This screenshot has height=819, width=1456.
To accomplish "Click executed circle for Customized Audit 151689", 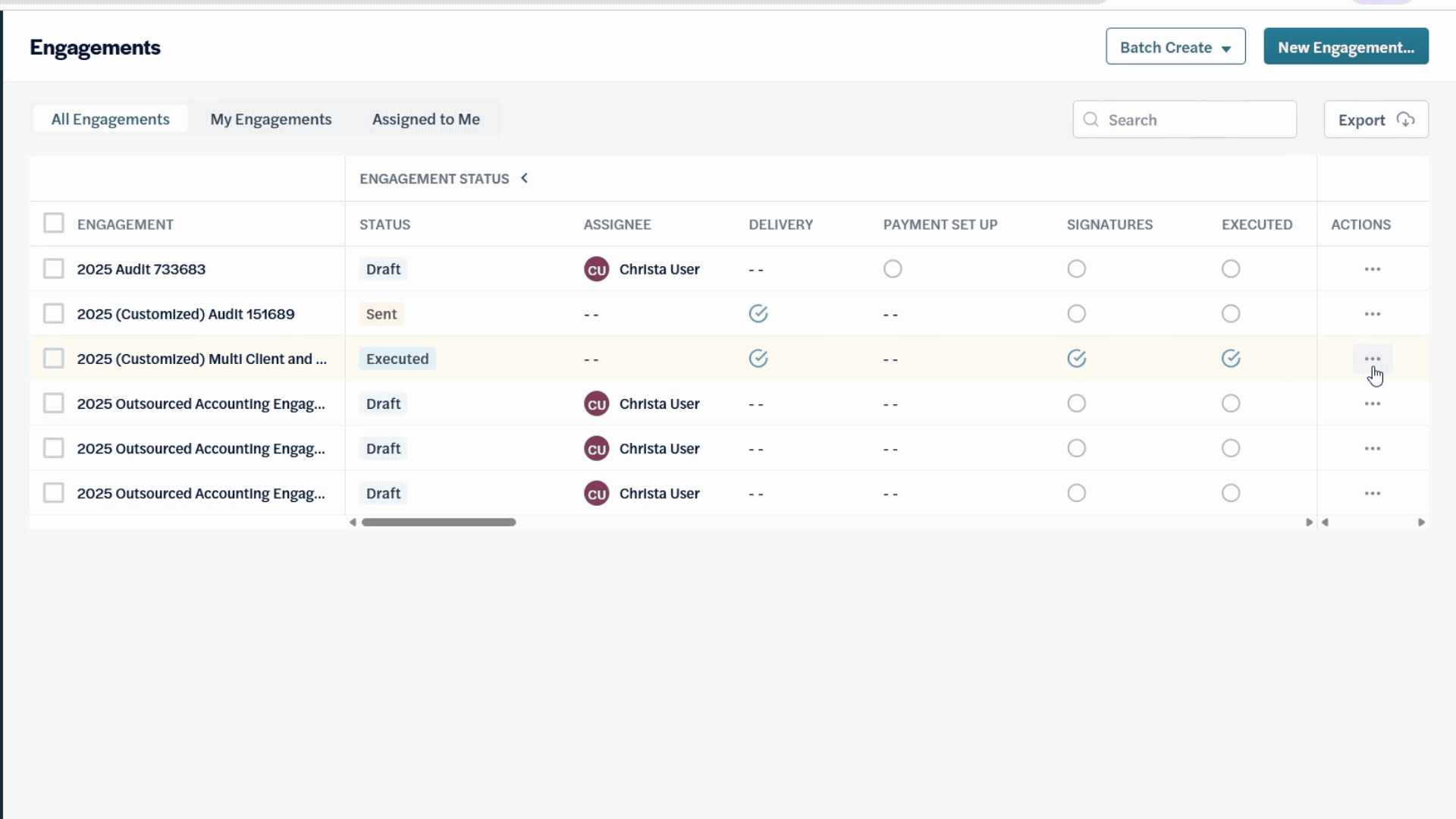I will tap(1231, 314).
